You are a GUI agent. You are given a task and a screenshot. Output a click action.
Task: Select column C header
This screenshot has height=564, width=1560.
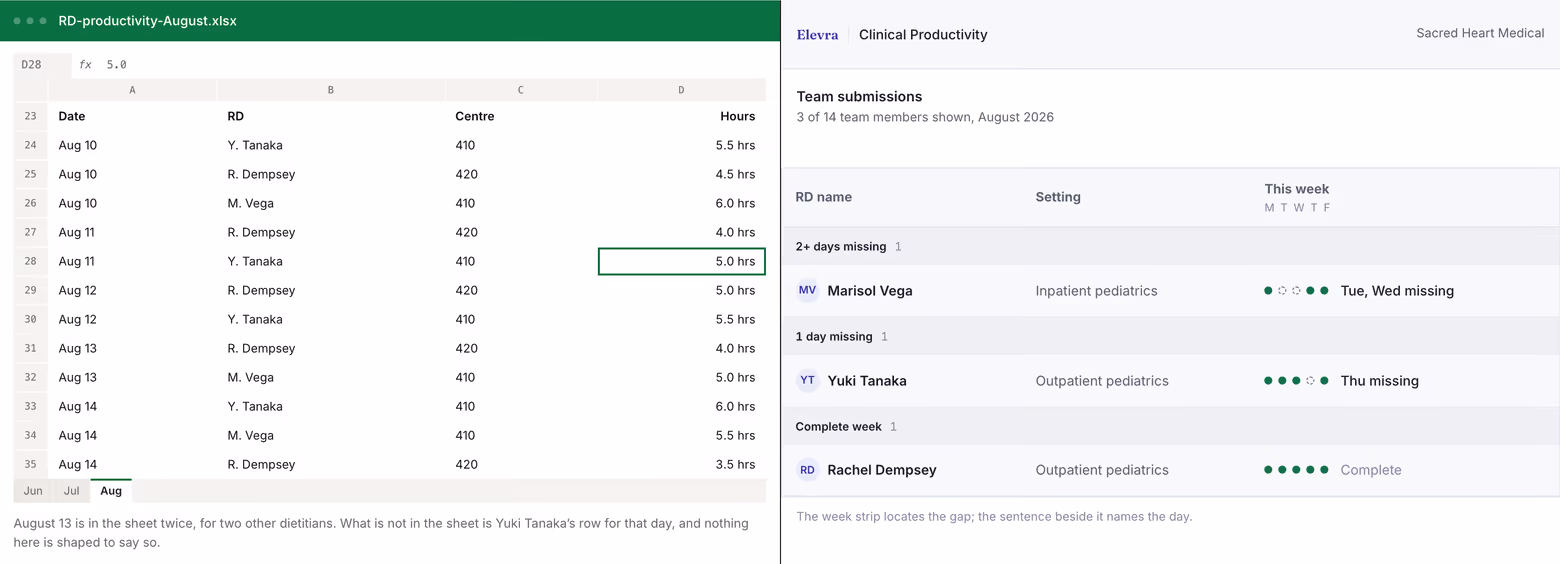point(521,90)
